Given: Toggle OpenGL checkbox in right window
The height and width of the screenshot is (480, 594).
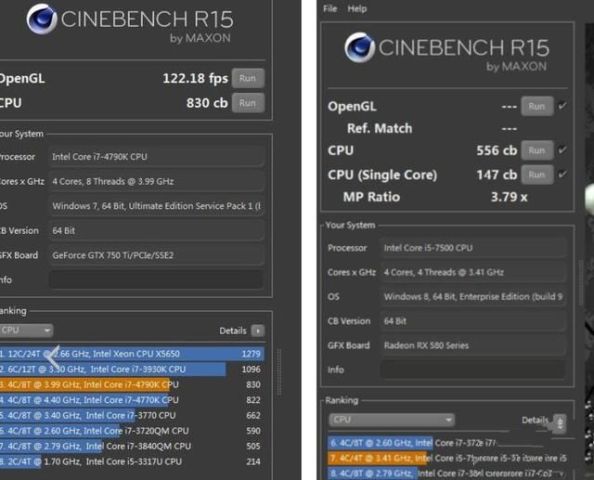Looking at the screenshot, I should coord(563,106).
